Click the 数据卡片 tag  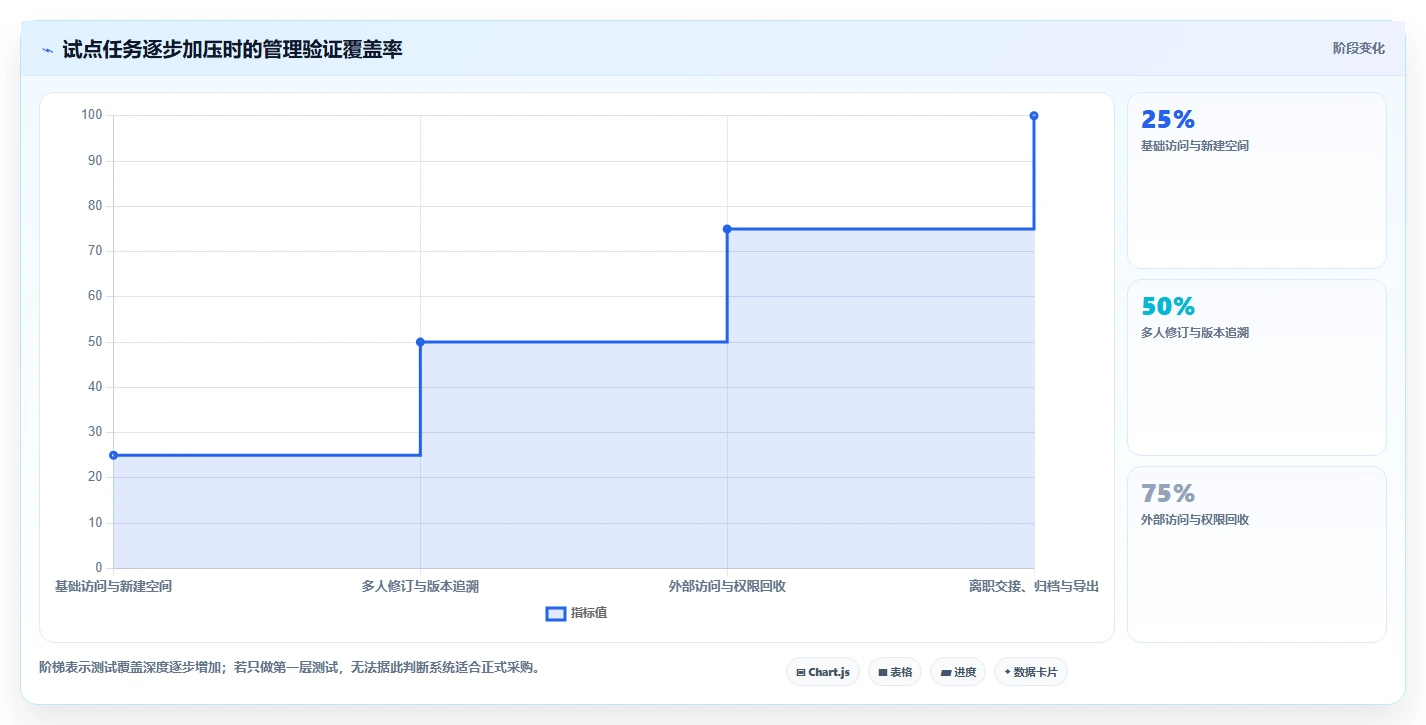pyautogui.click(x=1030, y=672)
